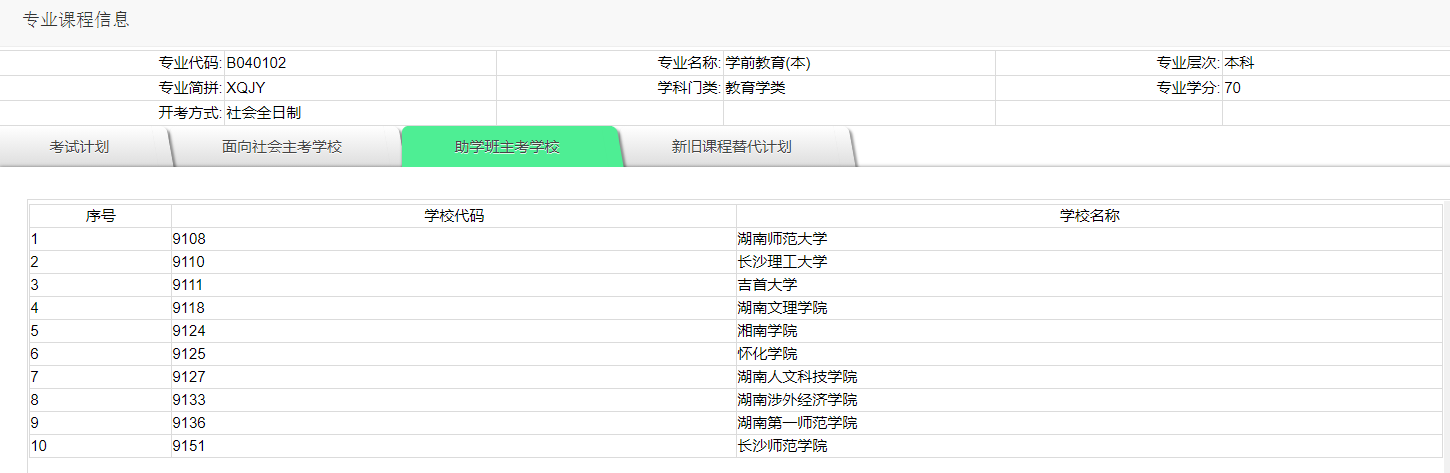Click the 湖南人文科技学院 entry
1450x473 pixels.
(798, 377)
